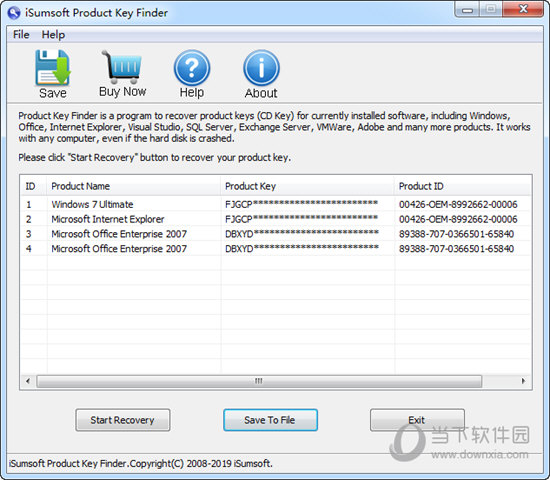Sort by the Product Name column header
Screen dimensions: 550x480
click(133, 186)
